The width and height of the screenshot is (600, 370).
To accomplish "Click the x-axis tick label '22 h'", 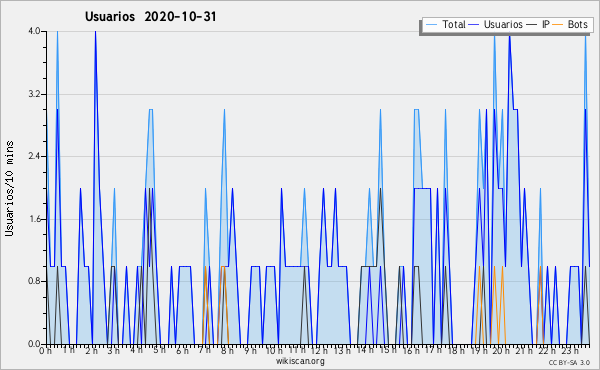I will 547,350.
